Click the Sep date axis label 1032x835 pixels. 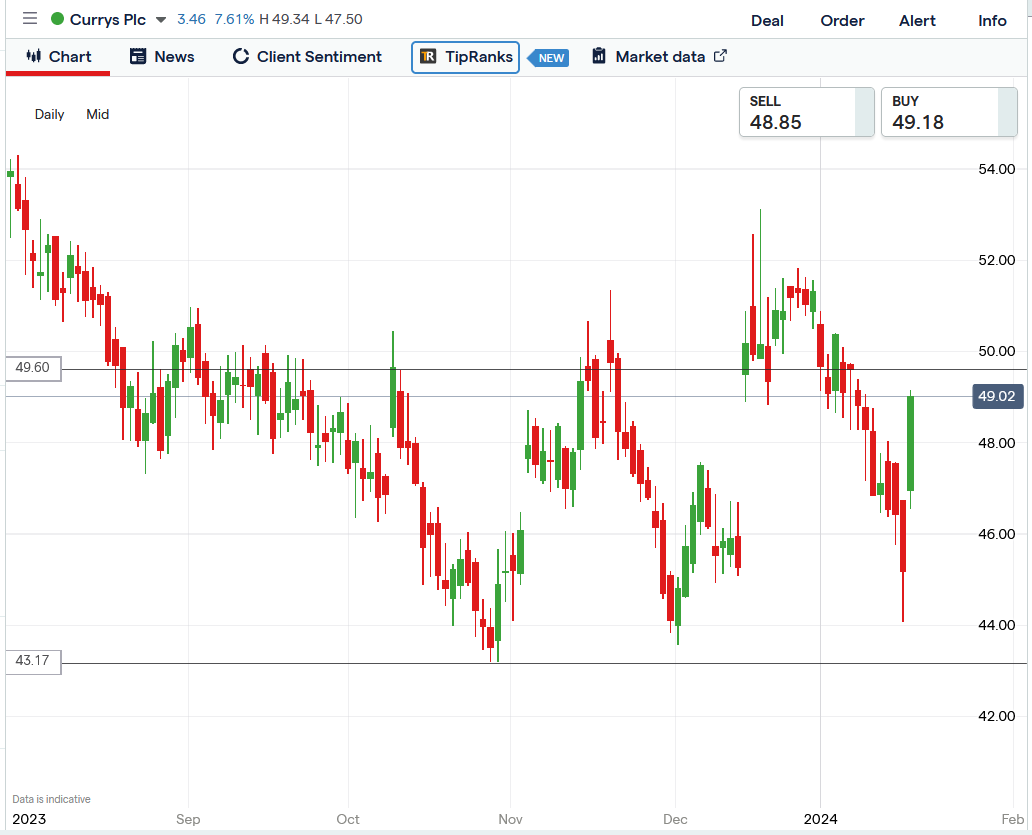(x=188, y=819)
